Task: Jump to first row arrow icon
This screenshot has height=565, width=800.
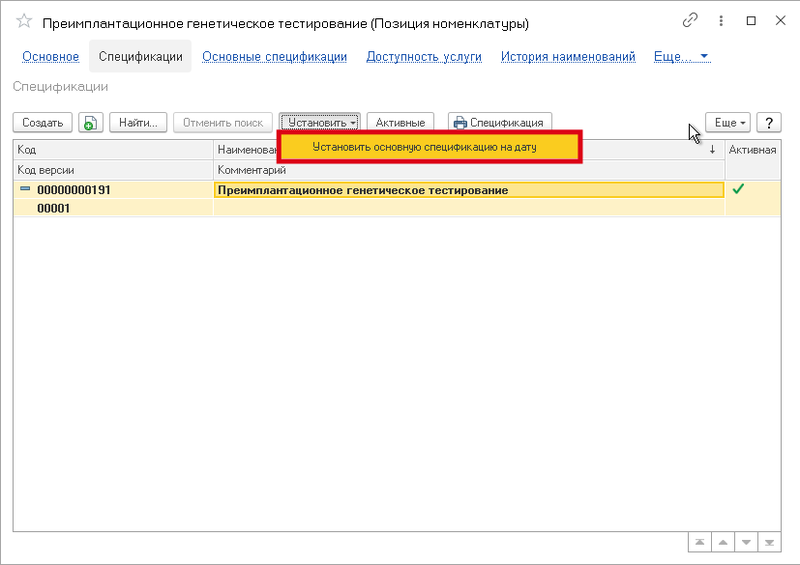Action: coord(700,541)
